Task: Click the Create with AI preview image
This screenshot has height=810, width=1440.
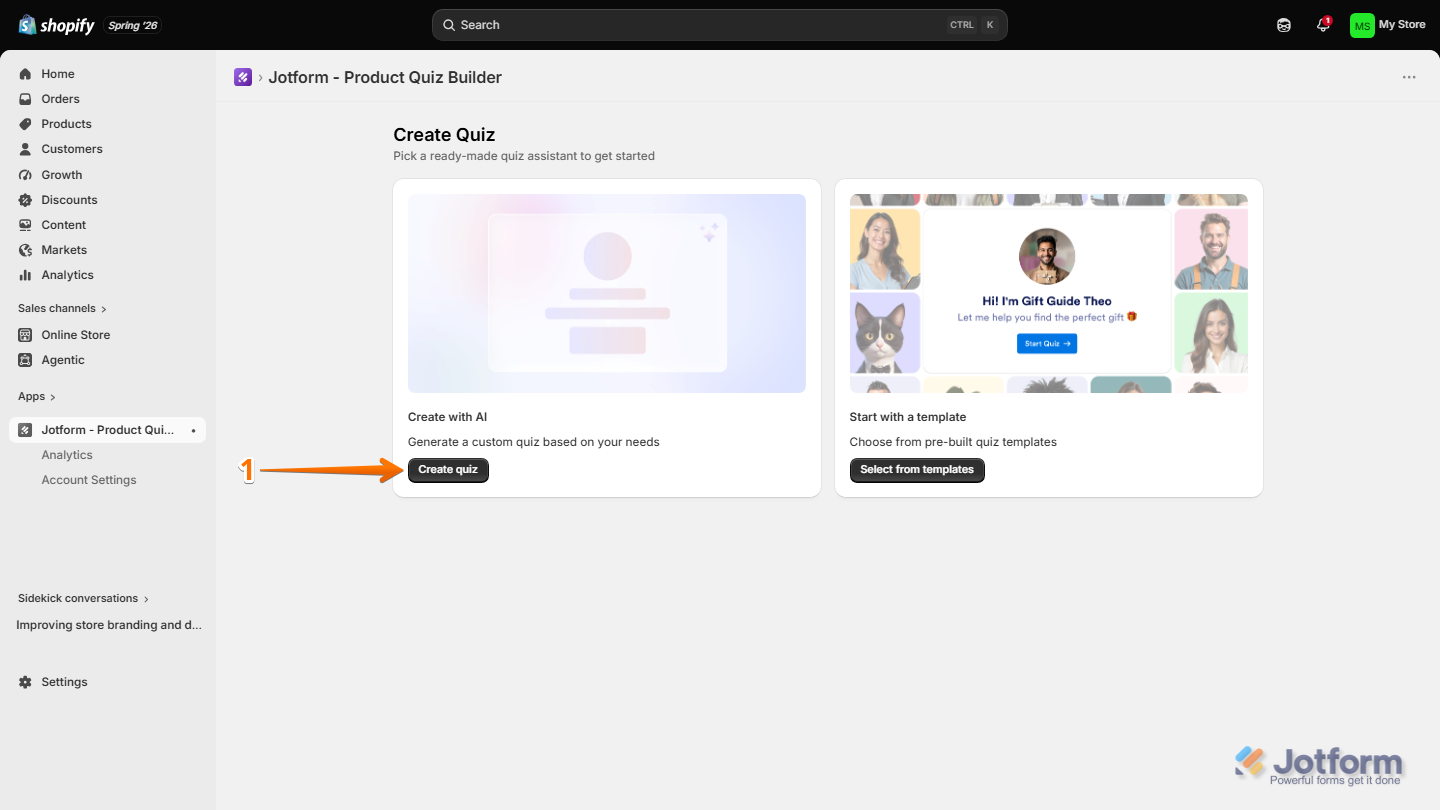Action: click(607, 293)
